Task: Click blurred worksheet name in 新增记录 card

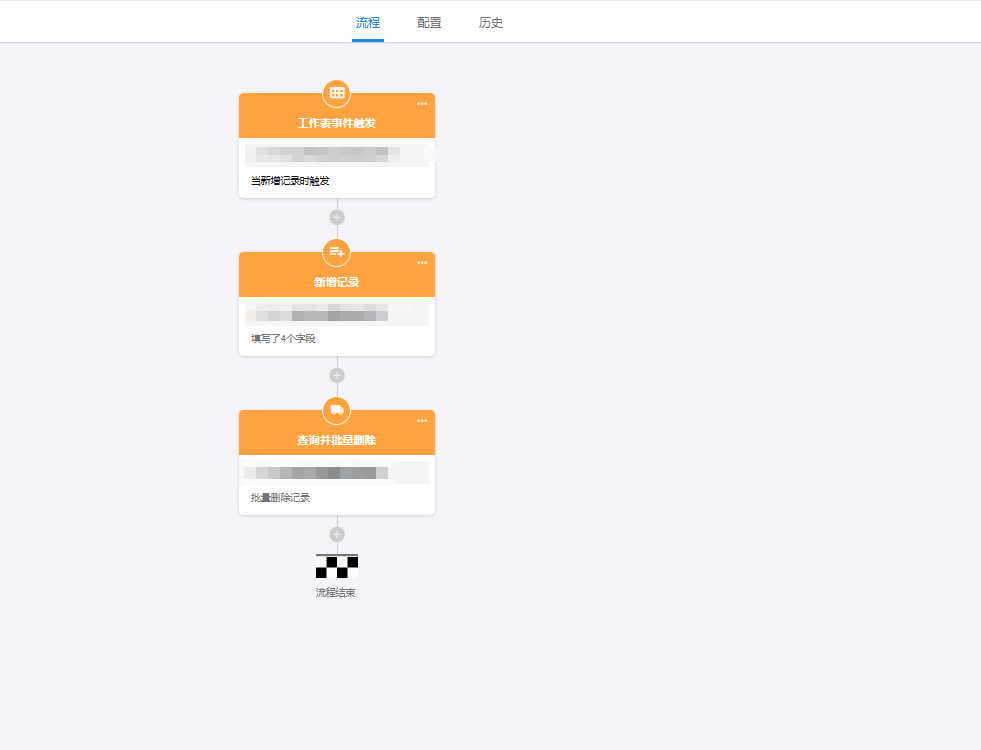Action: point(337,314)
